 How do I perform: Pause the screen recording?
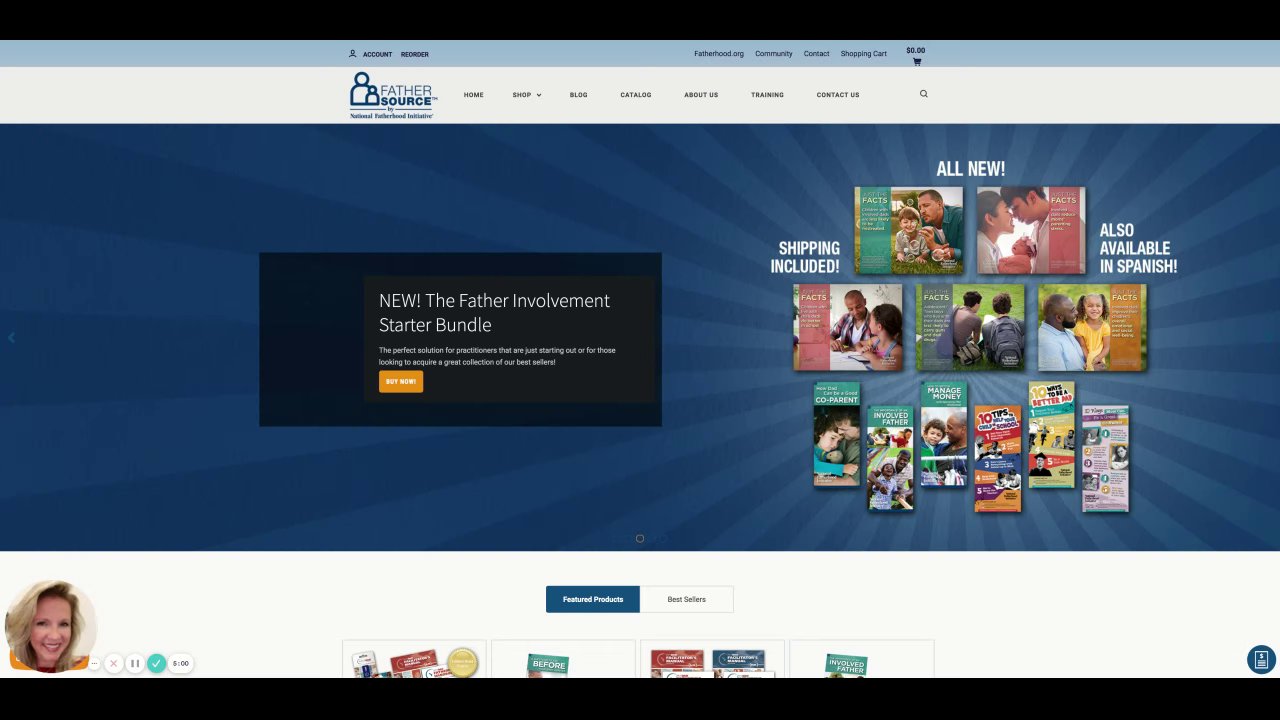click(x=135, y=663)
